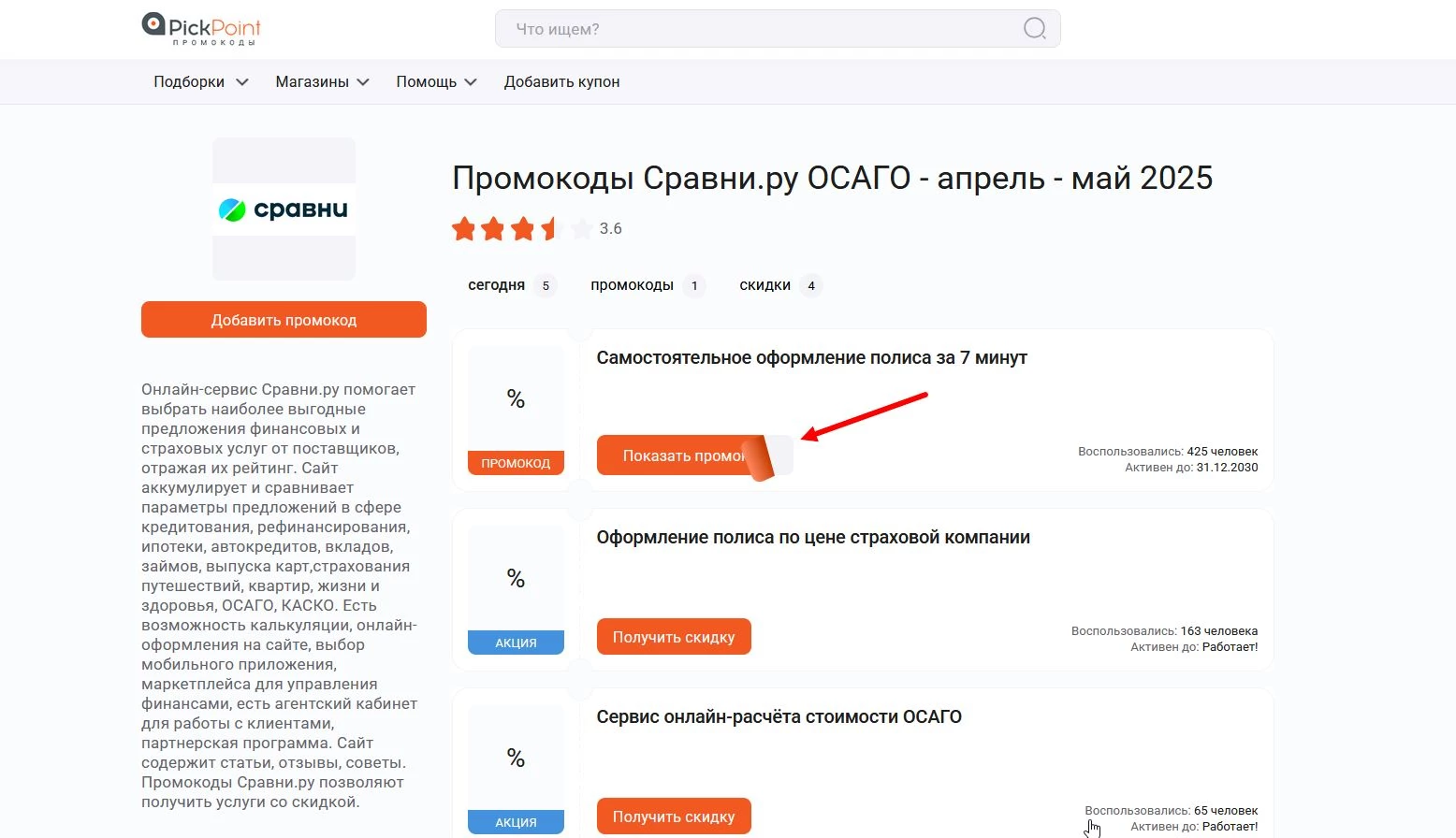Select the сегодня tab
1456x838 pixels.
click(x=511, y=285)
